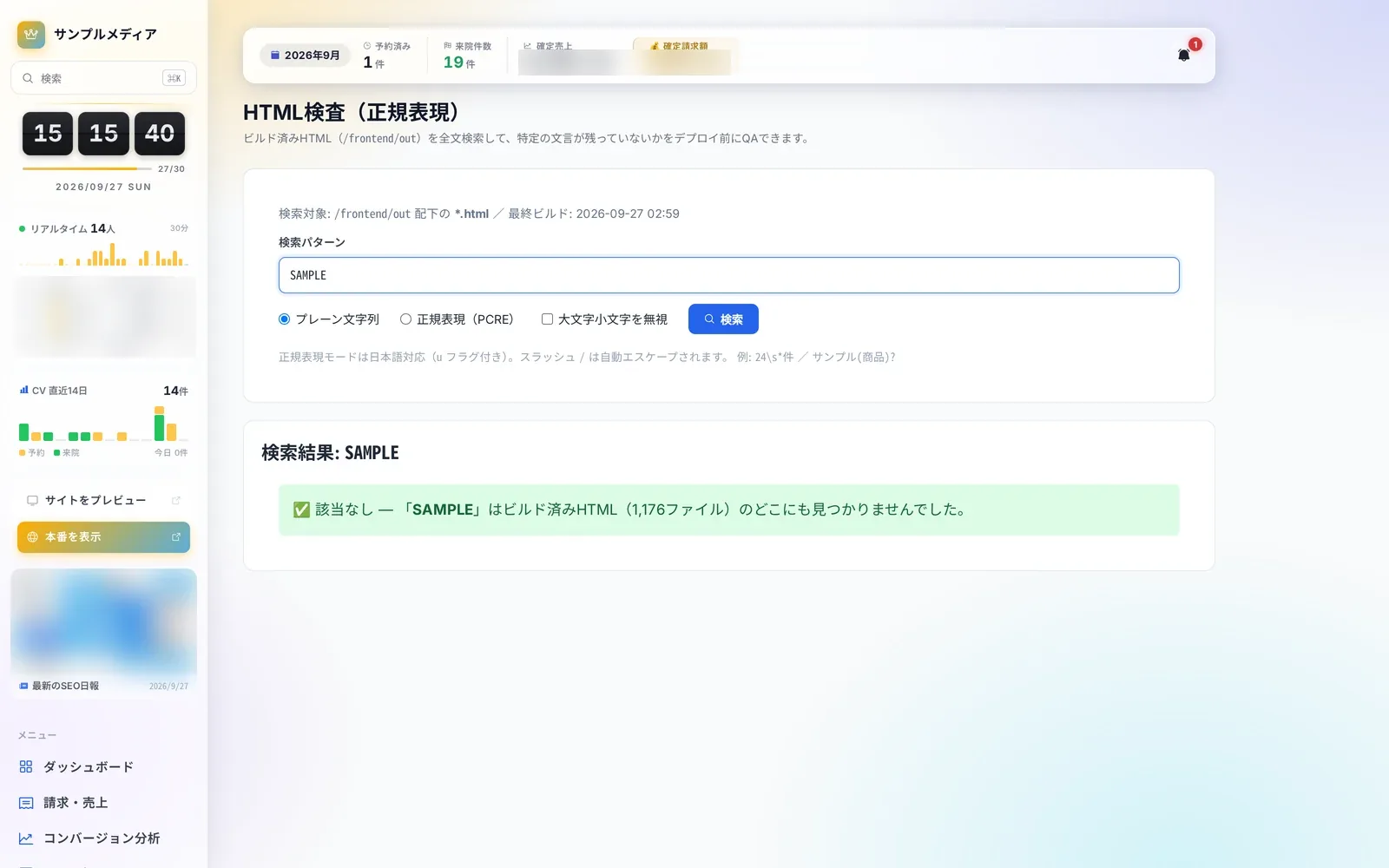
Task: Click the 確定請求額 label
Action: pyautogui.click(x=686, y=46)
